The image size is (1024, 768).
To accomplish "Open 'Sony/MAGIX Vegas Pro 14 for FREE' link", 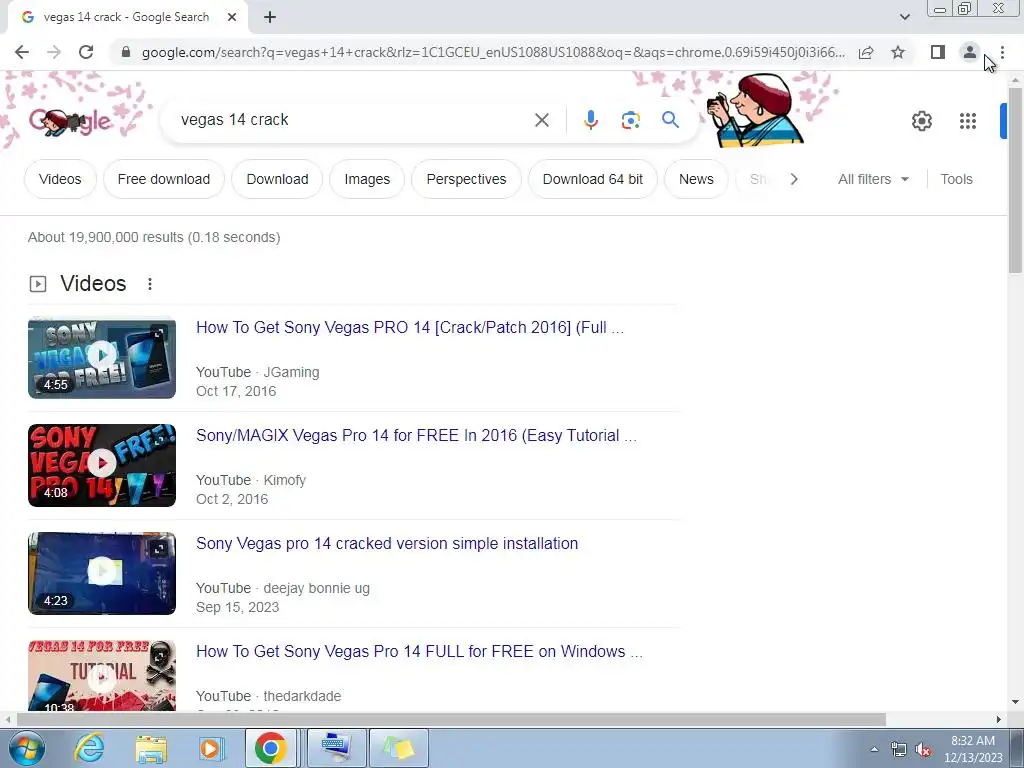I will click(x=417, y=435).
